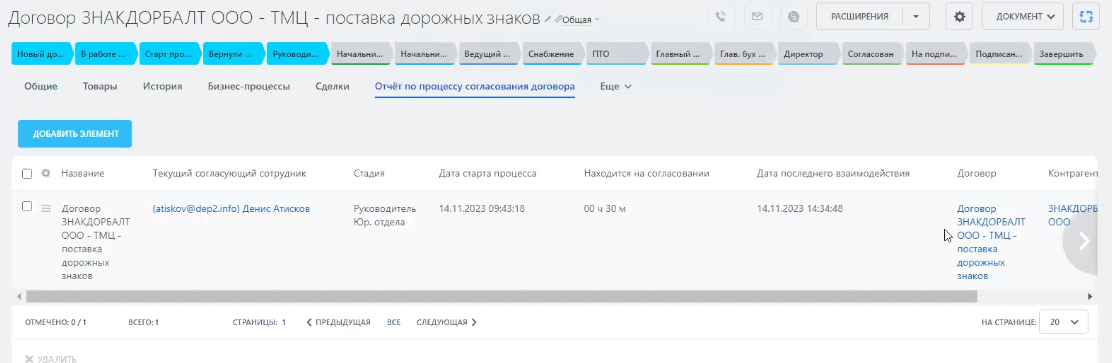Click page number 1 in pagination
The image size is (1112, 363).
[284, 322]
